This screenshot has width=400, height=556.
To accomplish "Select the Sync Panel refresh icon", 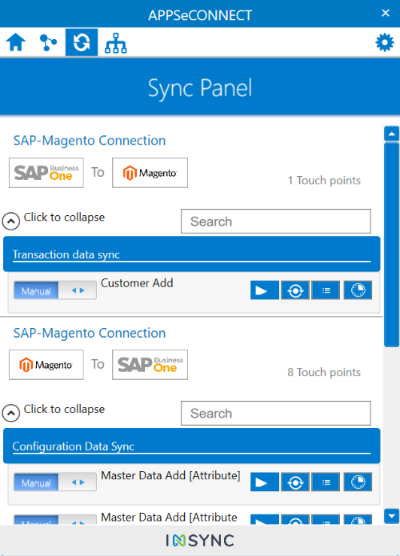I will click(x=82, y=43).
